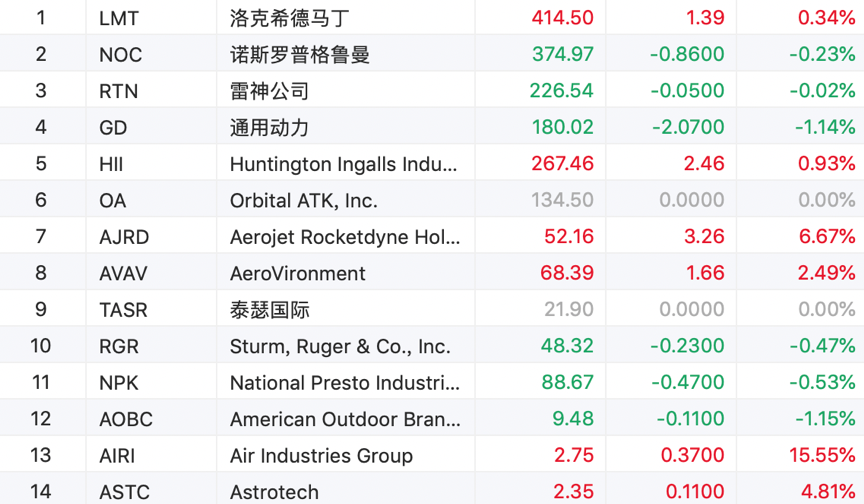Click the GD ticker symbol
The width and height of the screenshot is (864, 504).
click(113, 128)
